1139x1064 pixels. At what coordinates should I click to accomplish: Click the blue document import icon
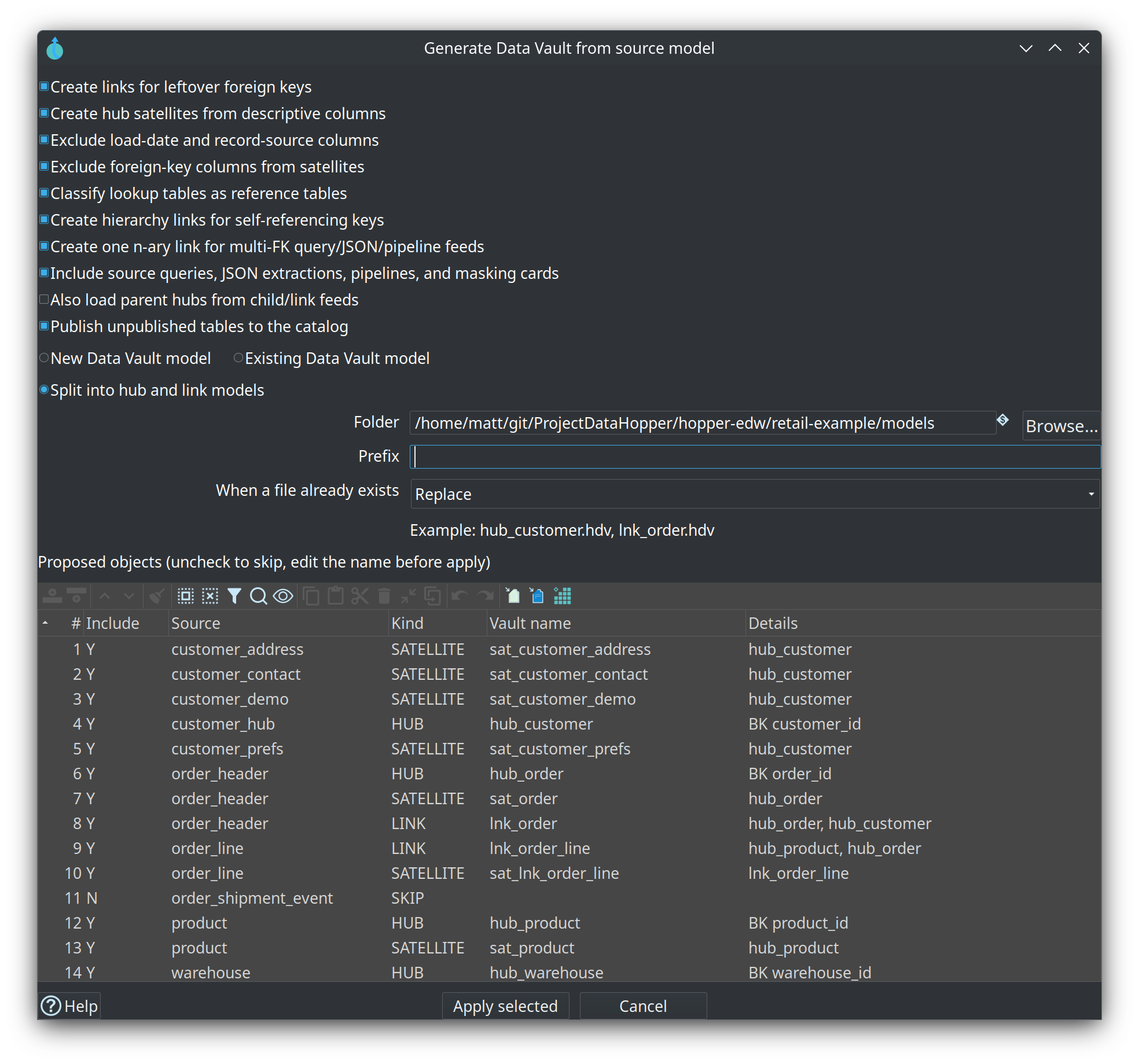click(537, 596)
